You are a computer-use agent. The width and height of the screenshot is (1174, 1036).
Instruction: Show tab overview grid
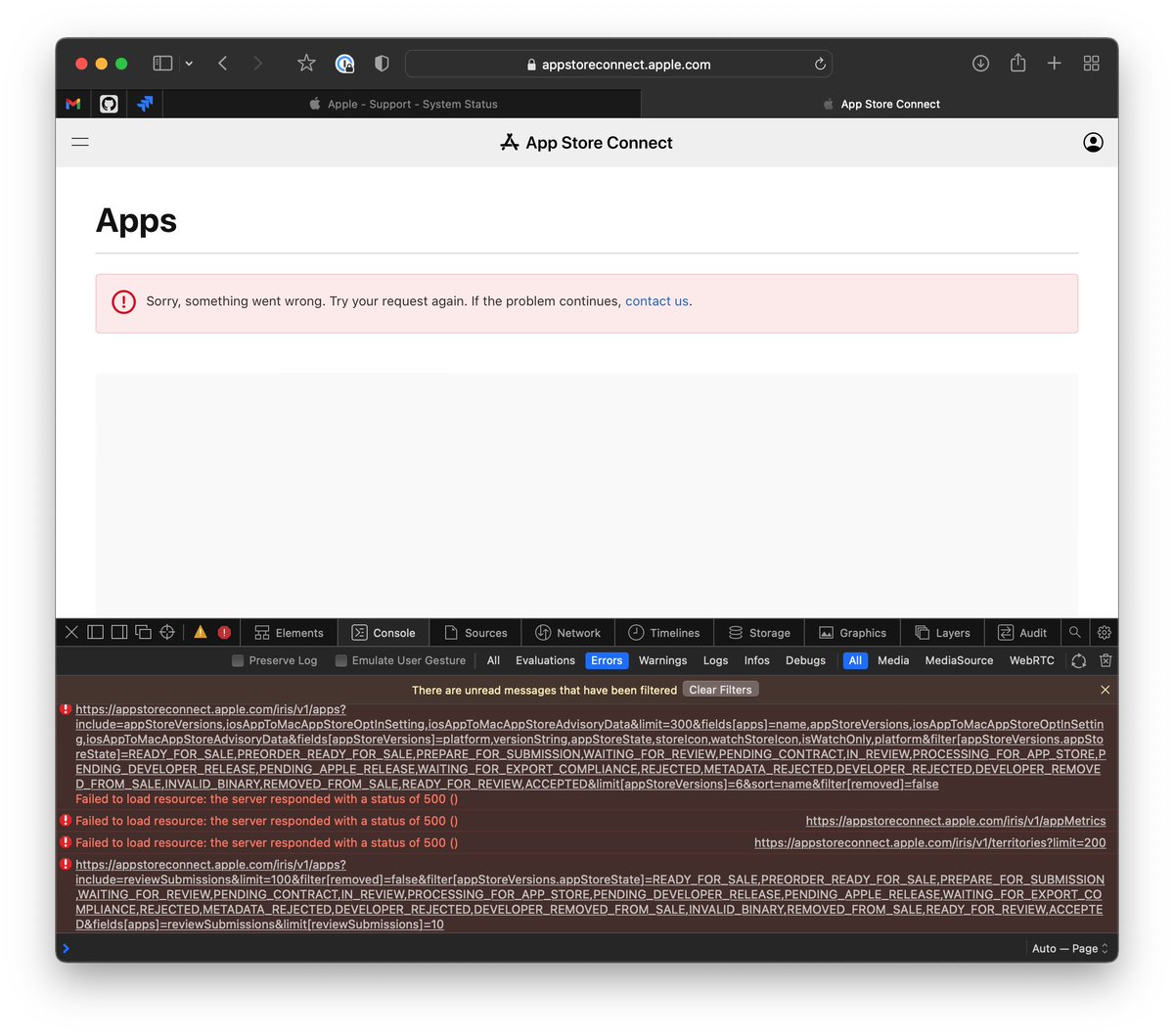[1092, 64]
